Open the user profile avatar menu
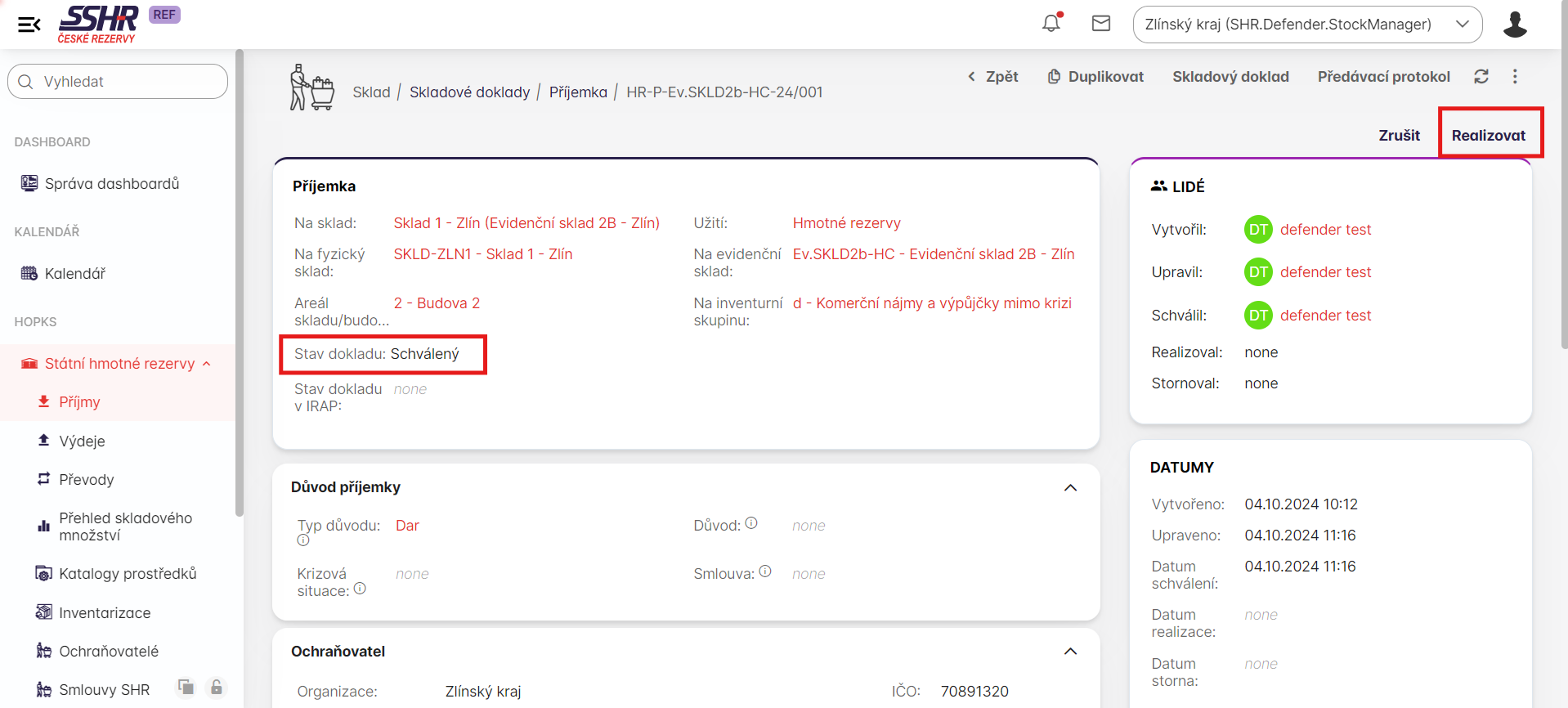 tap(1514, 25)
